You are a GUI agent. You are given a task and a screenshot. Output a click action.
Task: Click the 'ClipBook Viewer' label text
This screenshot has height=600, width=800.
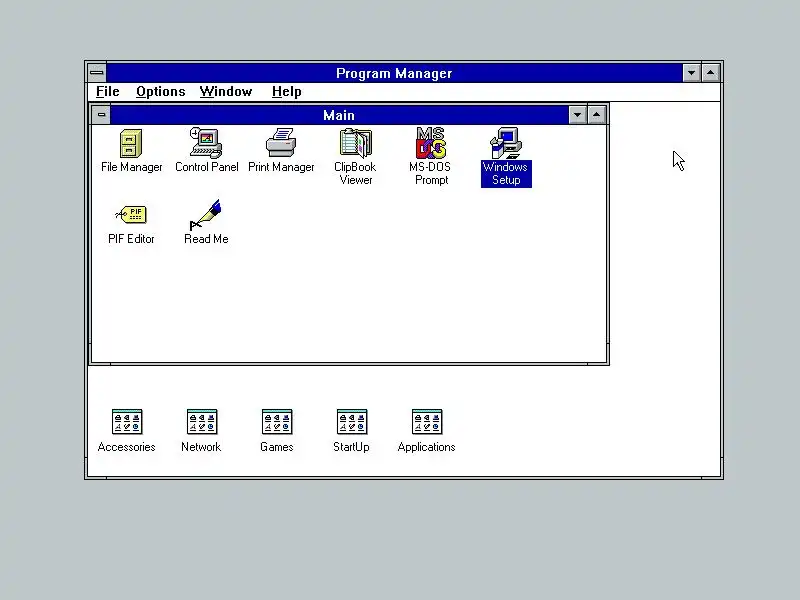coord(356,173)
